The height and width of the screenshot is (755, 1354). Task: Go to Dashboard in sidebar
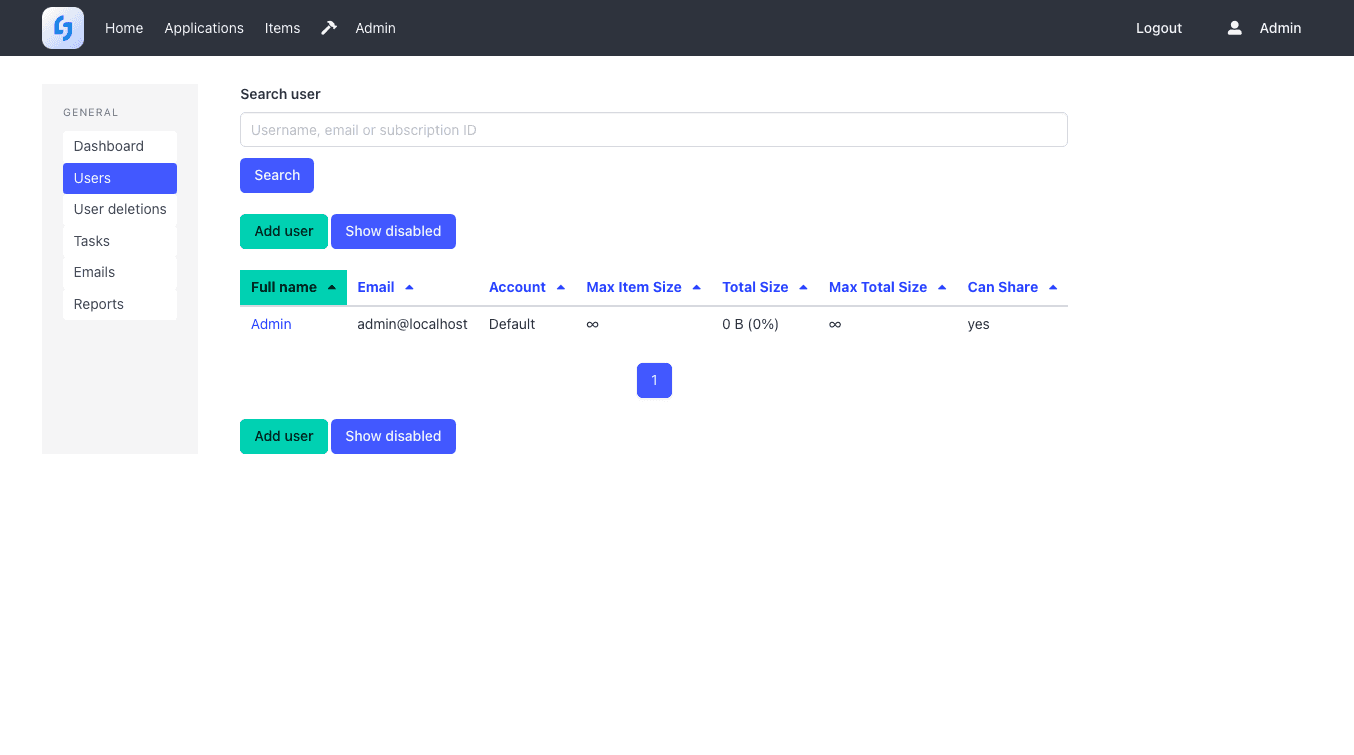(120, 146)
